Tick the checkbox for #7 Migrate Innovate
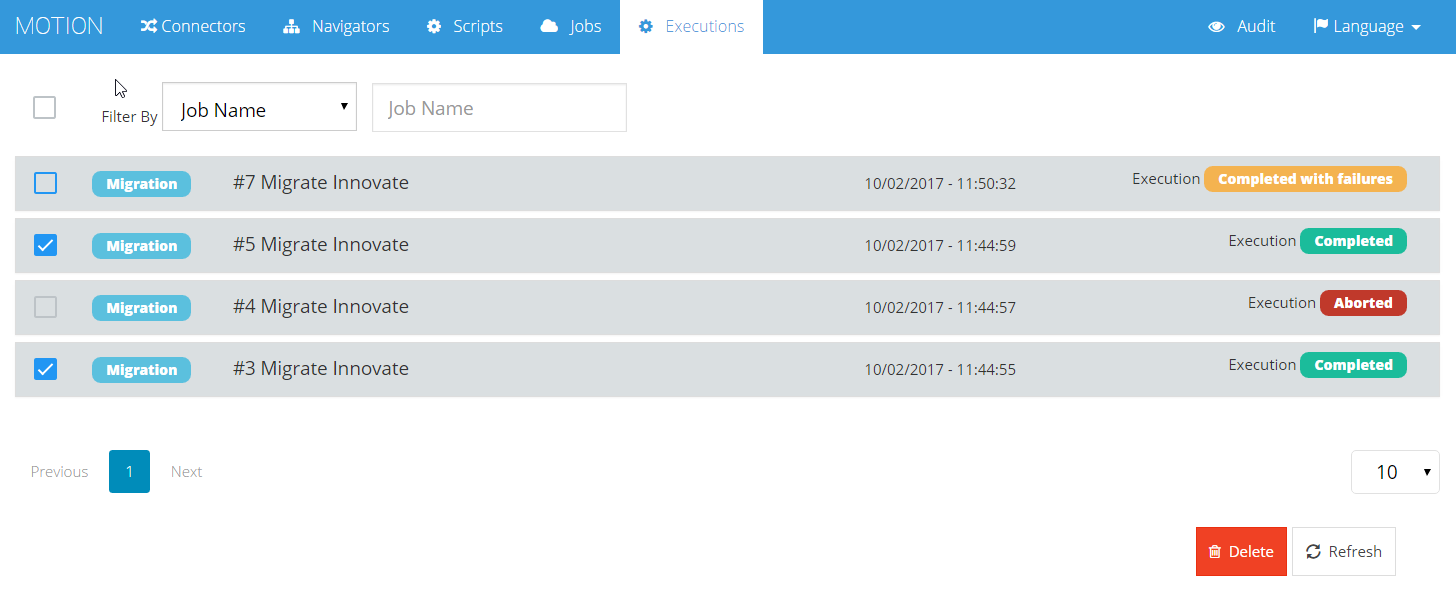This screenshot has height=594, width=1456. pos(45,183)
